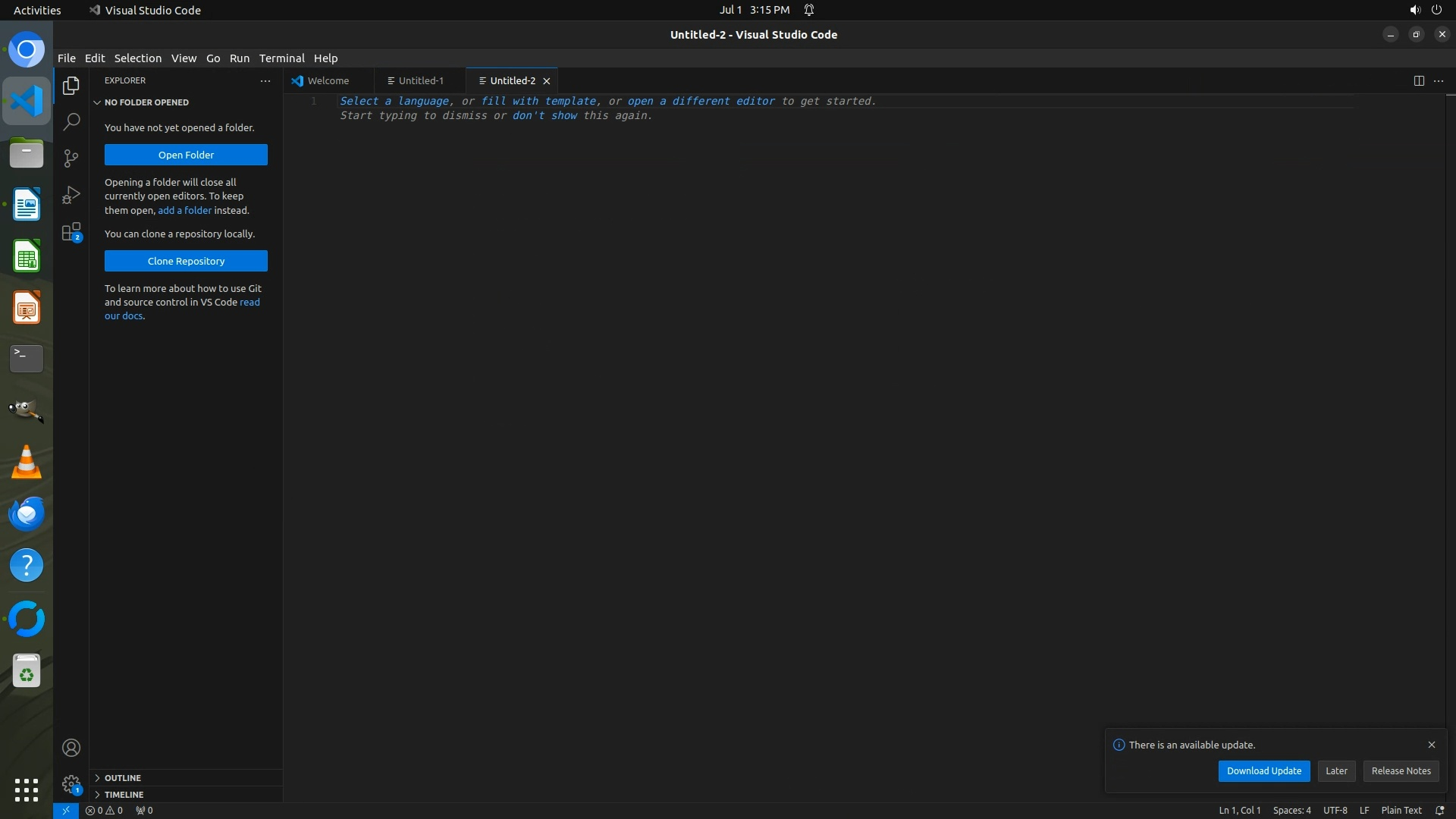
Task: Click the Split Editor Right icon
Action: tap(1418, 80)
